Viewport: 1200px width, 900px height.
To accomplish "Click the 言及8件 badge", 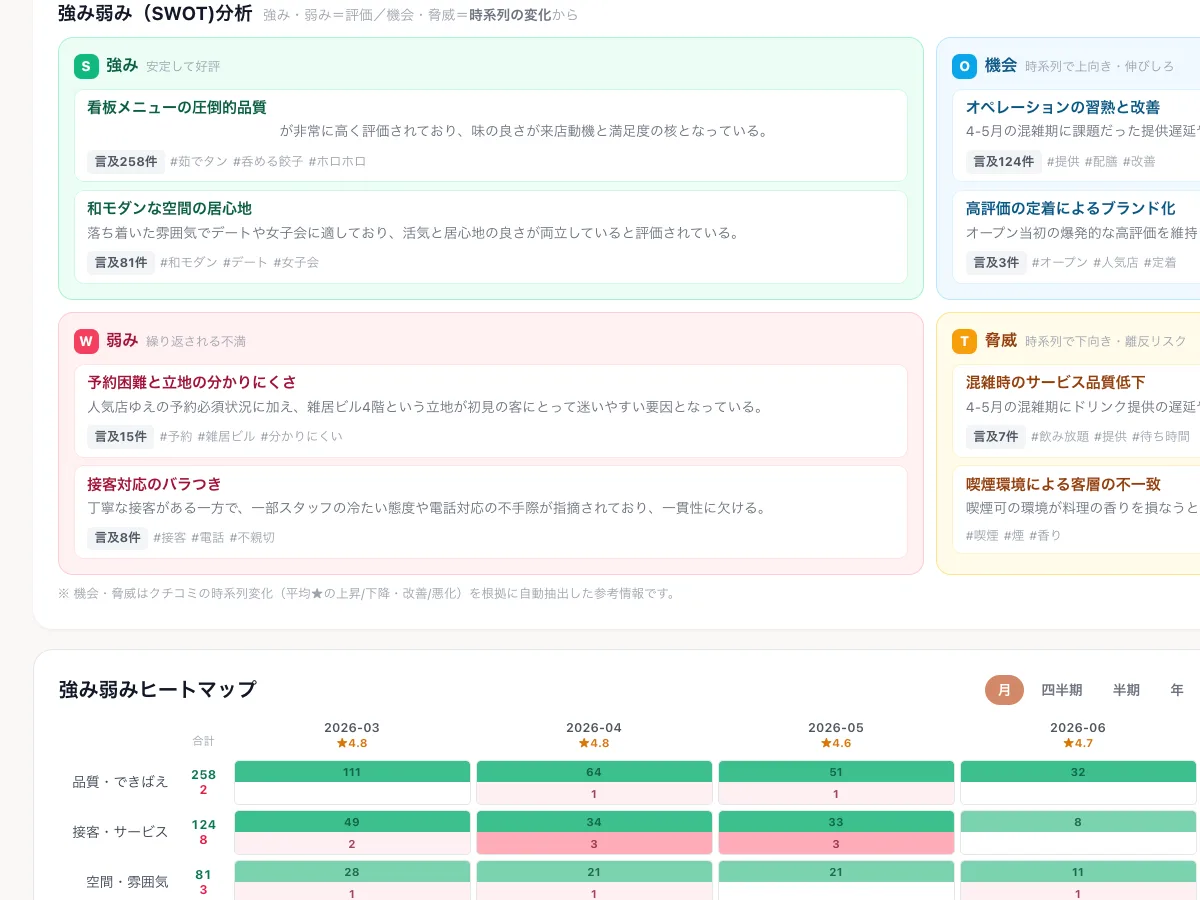I will coord(117,537).
